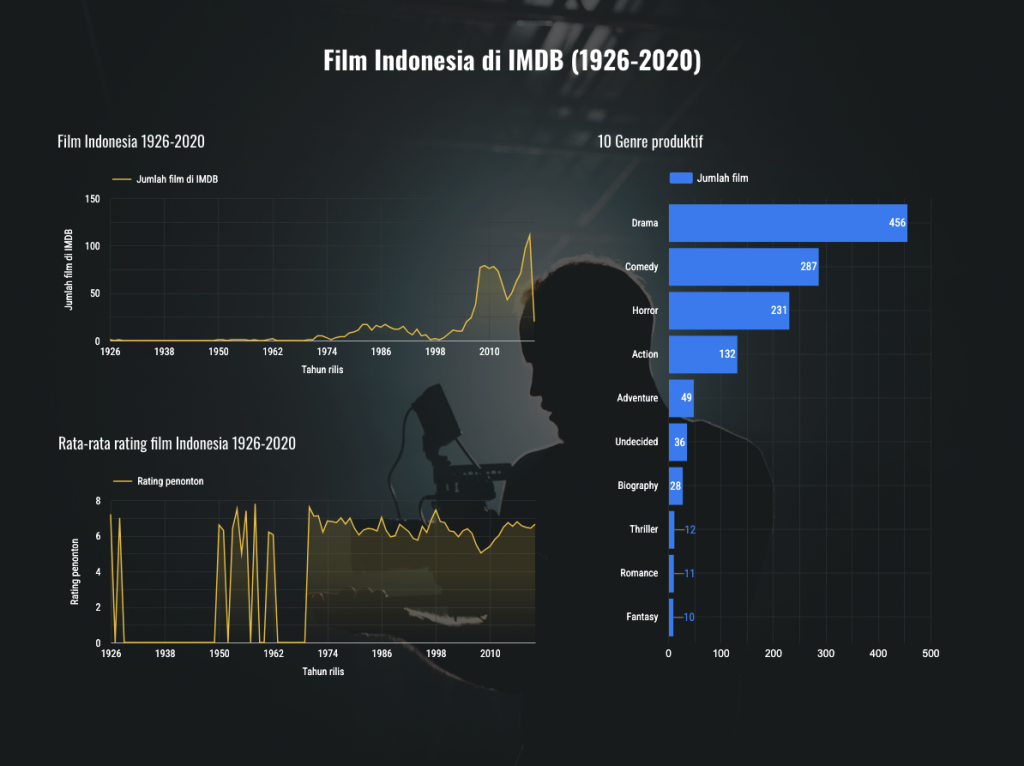Click the Fantasy value label 10
Image resolution: width=1024 pixels, height=766 pixels.
click(x=688, y=617)
